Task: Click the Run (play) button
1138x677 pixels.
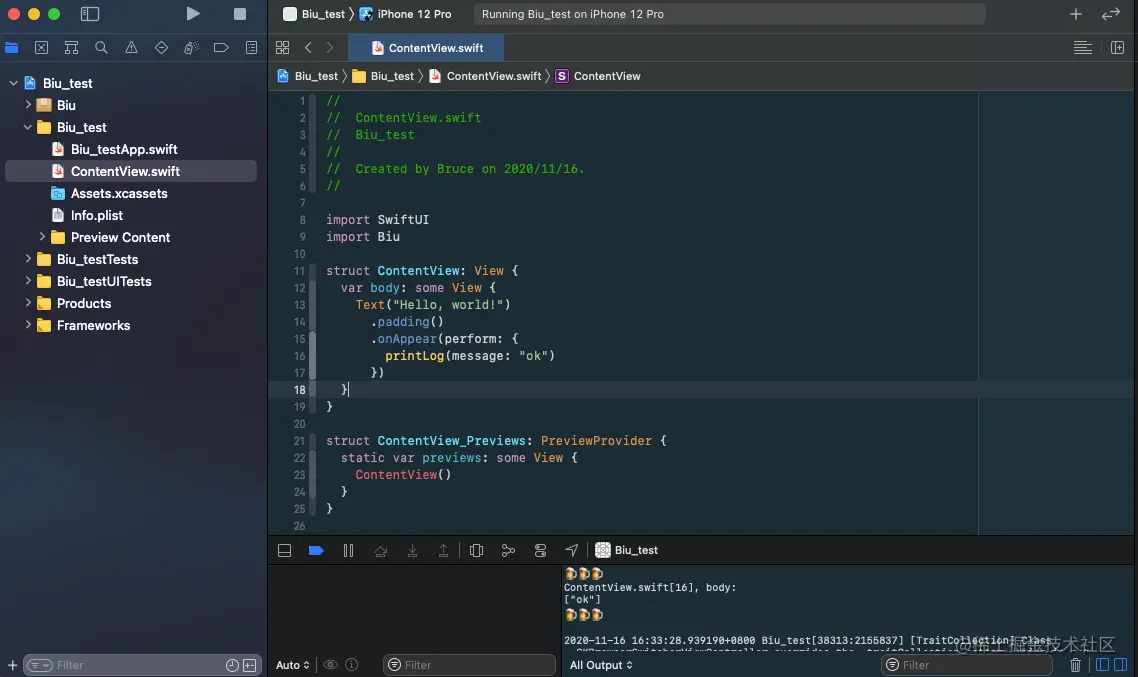Action: (x=192, y=14)
